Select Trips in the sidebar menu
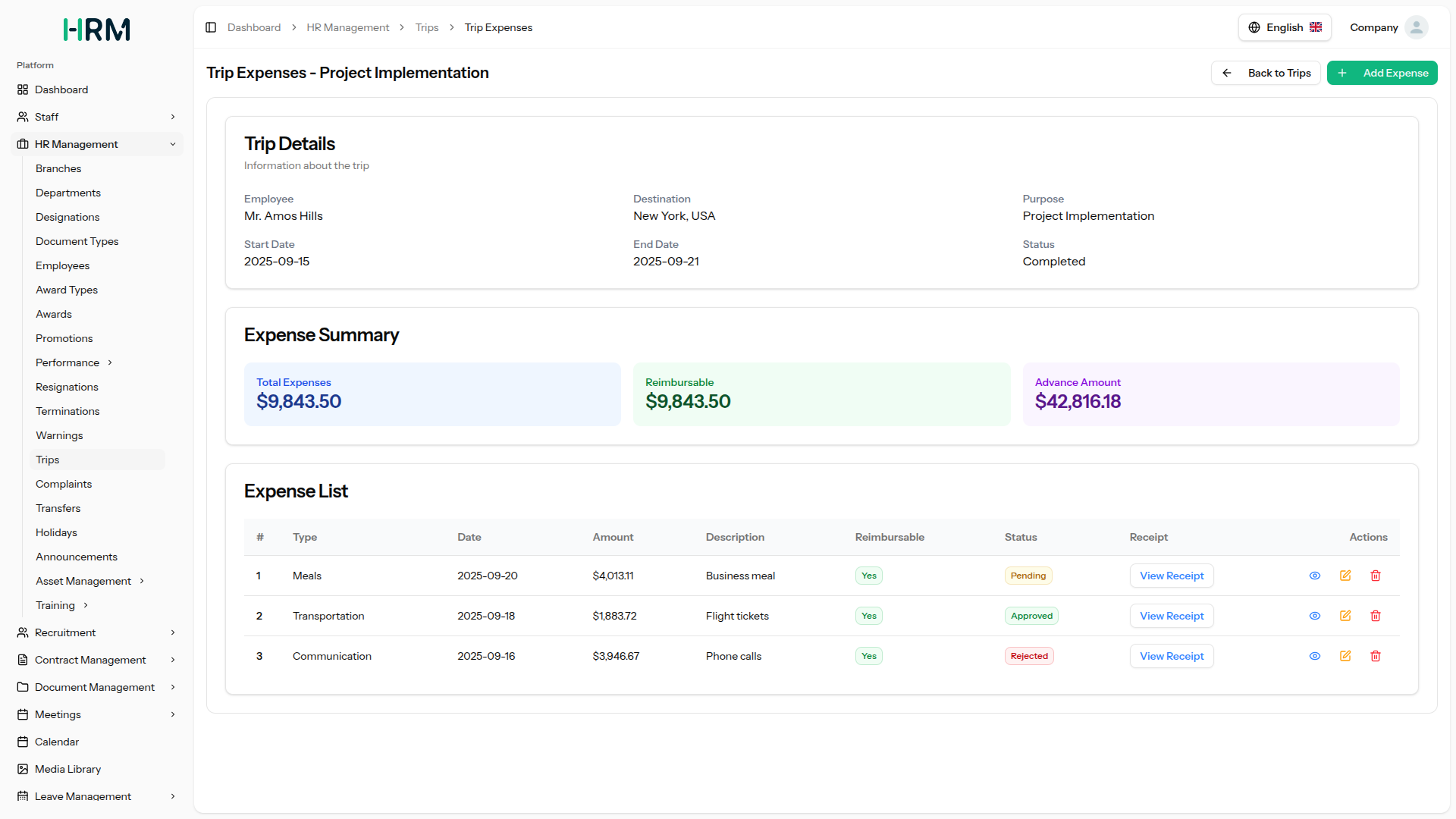1456x819 pixels. coord(47,460)
